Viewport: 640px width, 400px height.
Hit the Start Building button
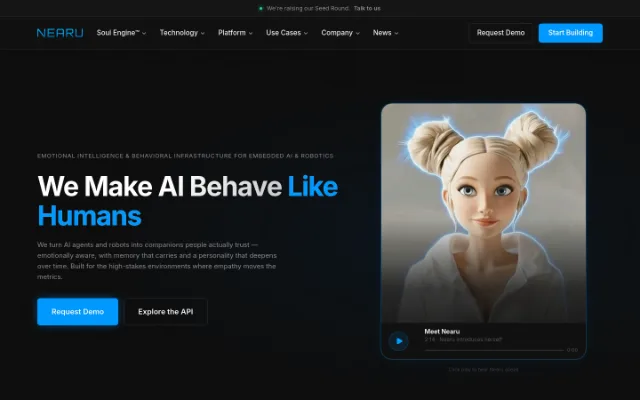(570, 33)
